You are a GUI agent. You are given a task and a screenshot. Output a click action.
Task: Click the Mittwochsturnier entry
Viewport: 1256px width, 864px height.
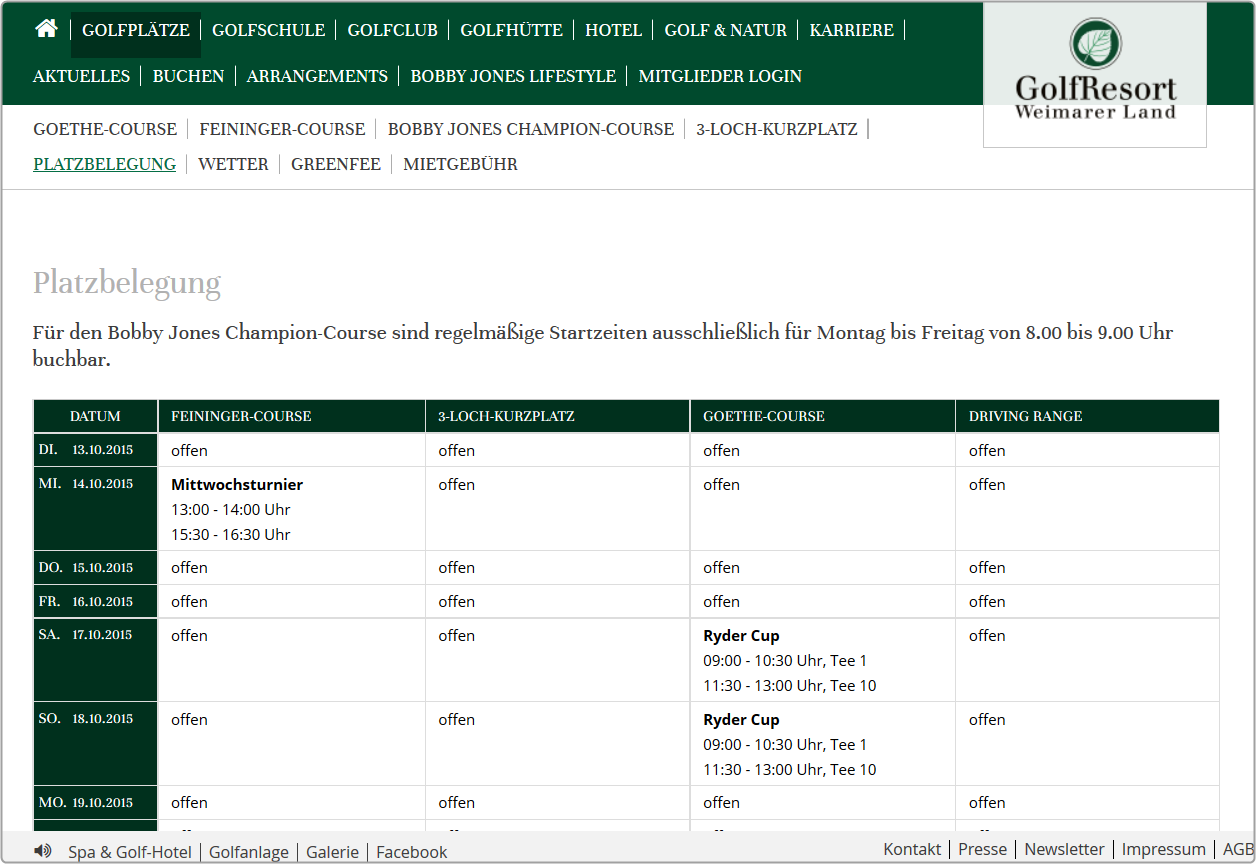(x=237, y=485)
